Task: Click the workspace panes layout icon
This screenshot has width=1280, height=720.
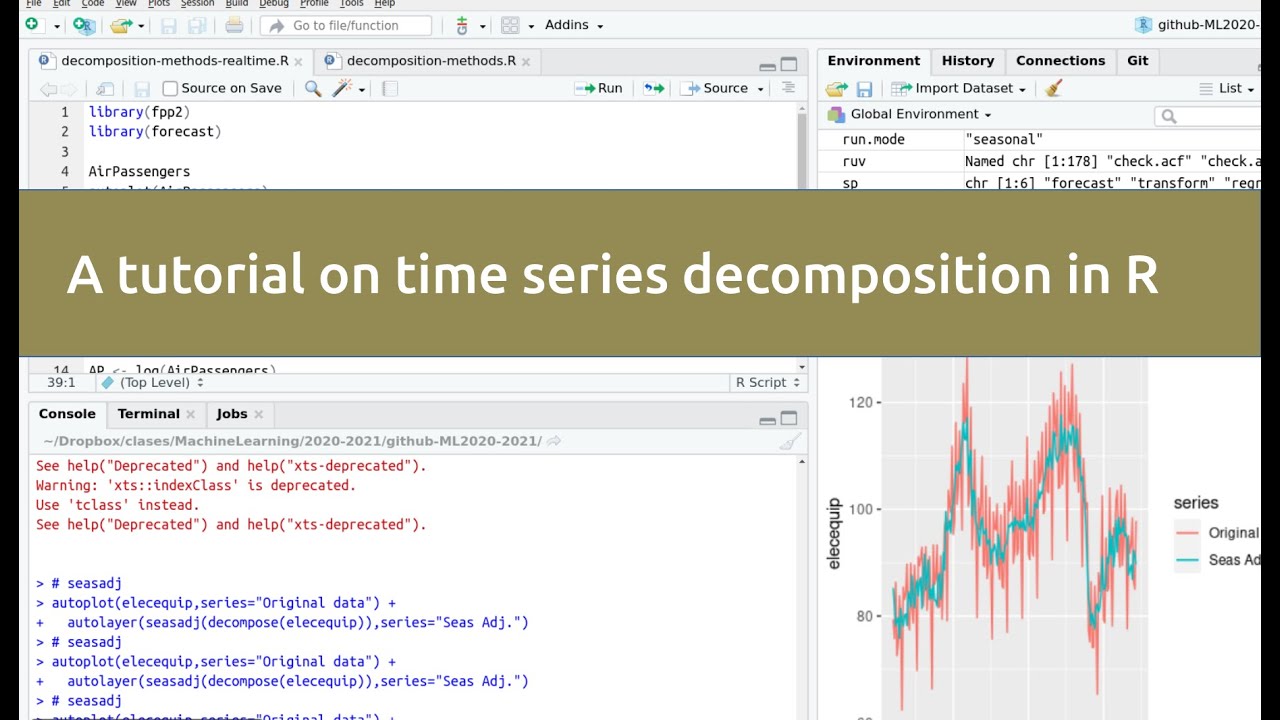Action: tap(510, 25)
